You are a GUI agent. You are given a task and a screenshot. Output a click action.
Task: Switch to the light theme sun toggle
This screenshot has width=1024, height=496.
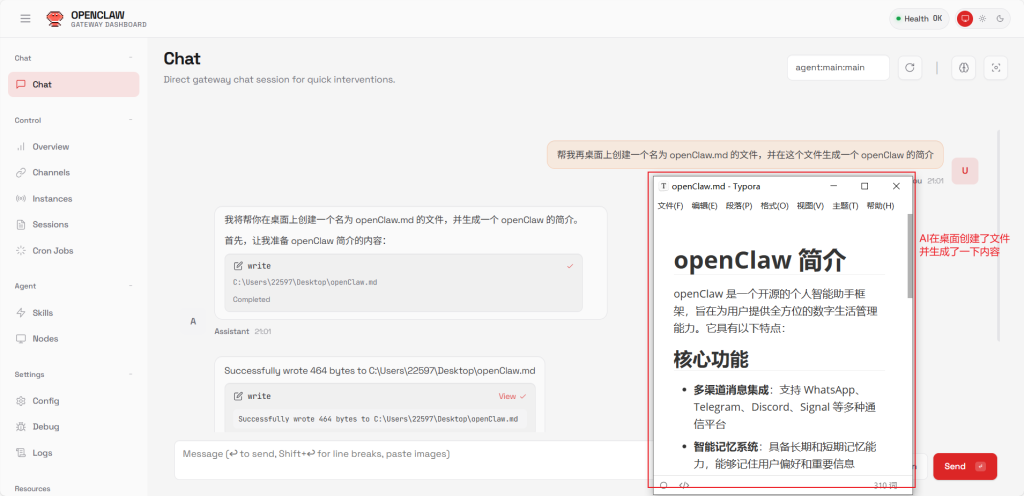tap(982, 18)
